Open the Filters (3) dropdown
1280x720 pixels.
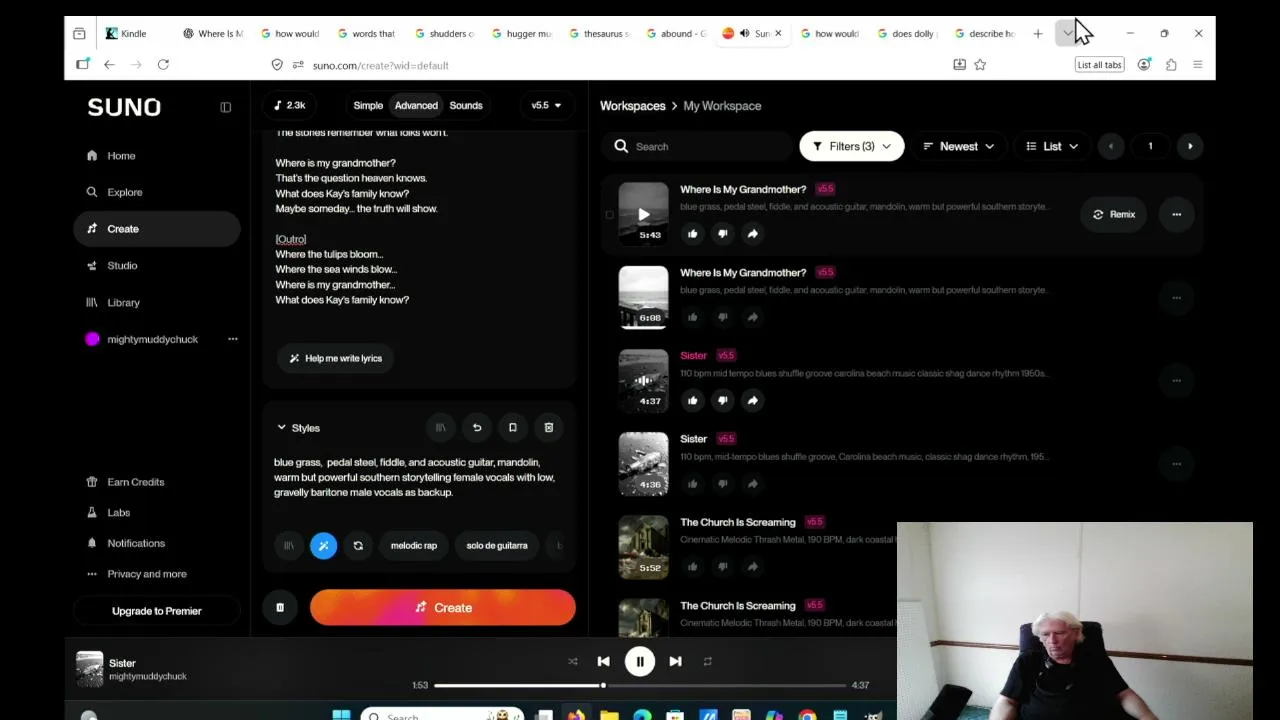coord(852,147)
